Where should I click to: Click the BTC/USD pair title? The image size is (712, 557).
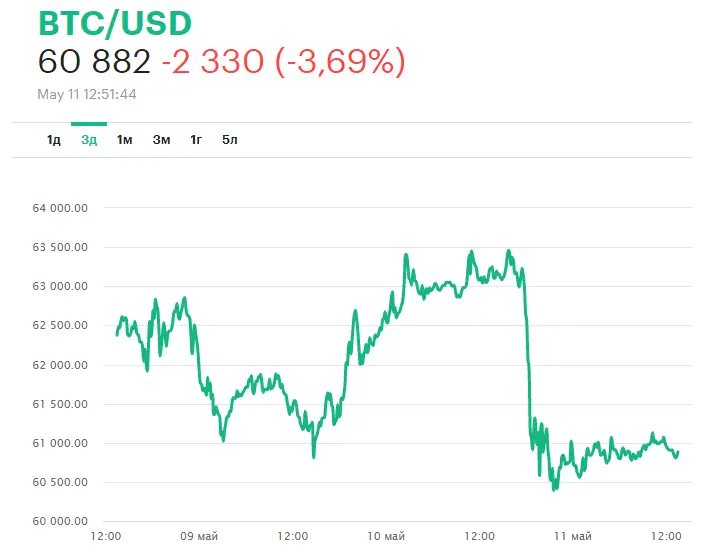(114, 23)
